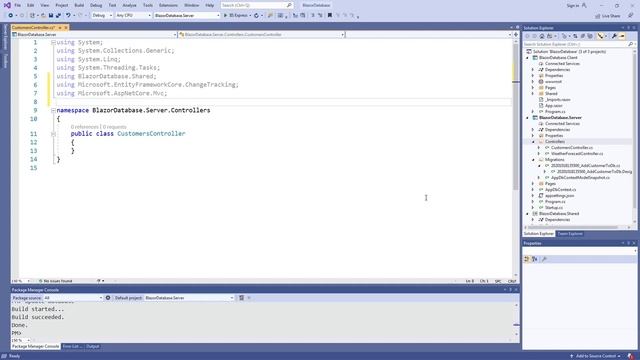Image resolution: width=640 pixels, height=360 pixels.
Task: Click the Live Share icon
Action: coord(598,16)
